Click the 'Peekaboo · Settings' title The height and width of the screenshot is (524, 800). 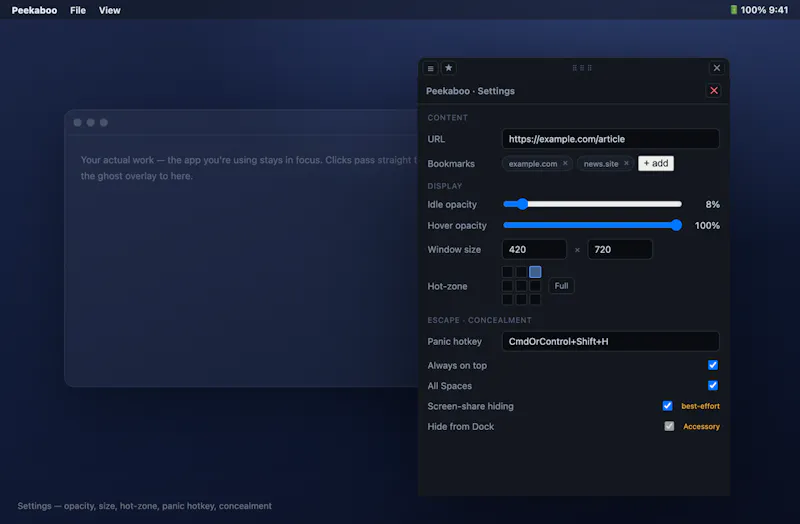(470, 91)
